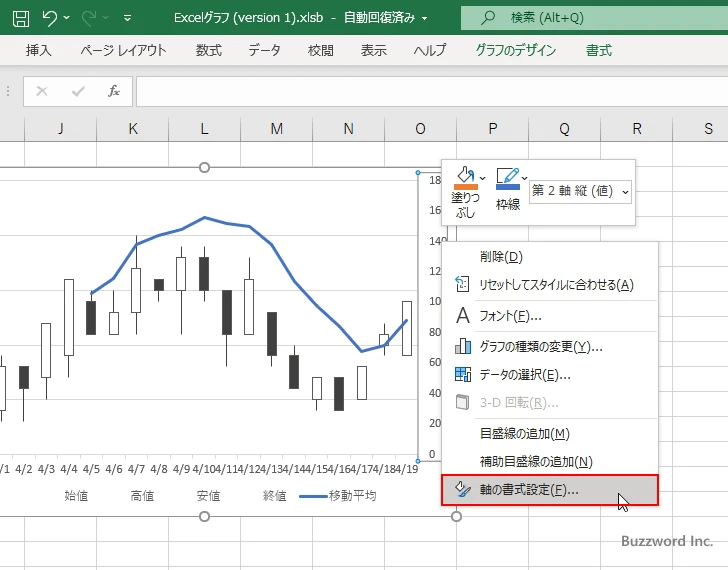Viewport: 728px width, 570px height.
Task: Select column Q header
Action: point(565,129)
